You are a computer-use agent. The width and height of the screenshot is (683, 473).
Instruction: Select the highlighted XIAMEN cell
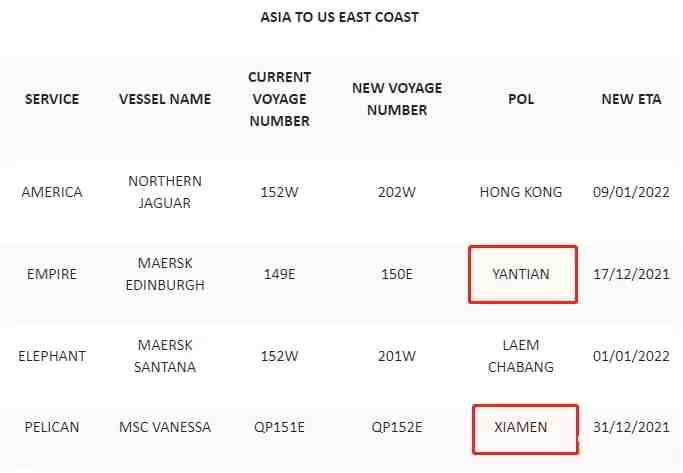525,429
